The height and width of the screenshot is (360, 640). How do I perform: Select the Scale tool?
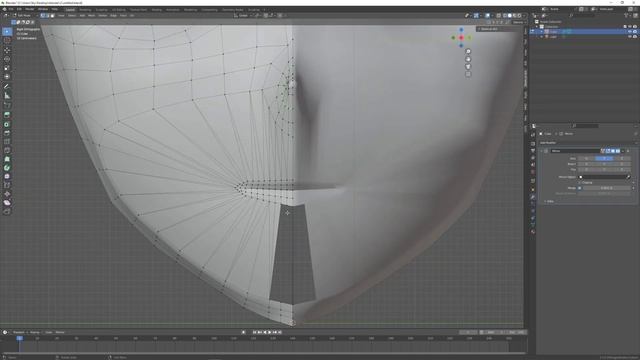click(7, 68)
